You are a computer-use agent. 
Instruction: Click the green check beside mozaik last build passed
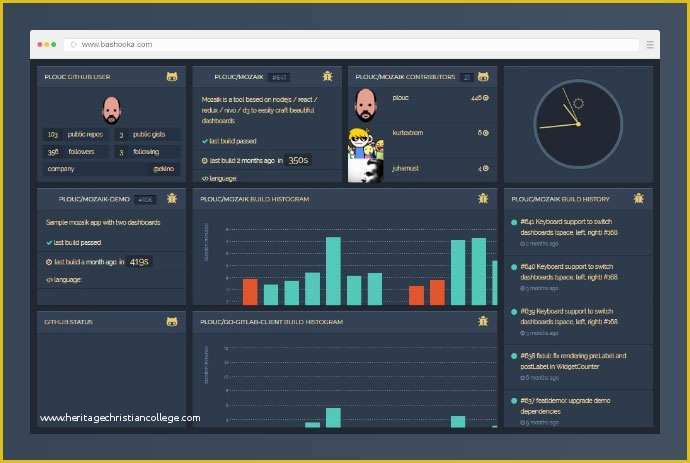205,141
